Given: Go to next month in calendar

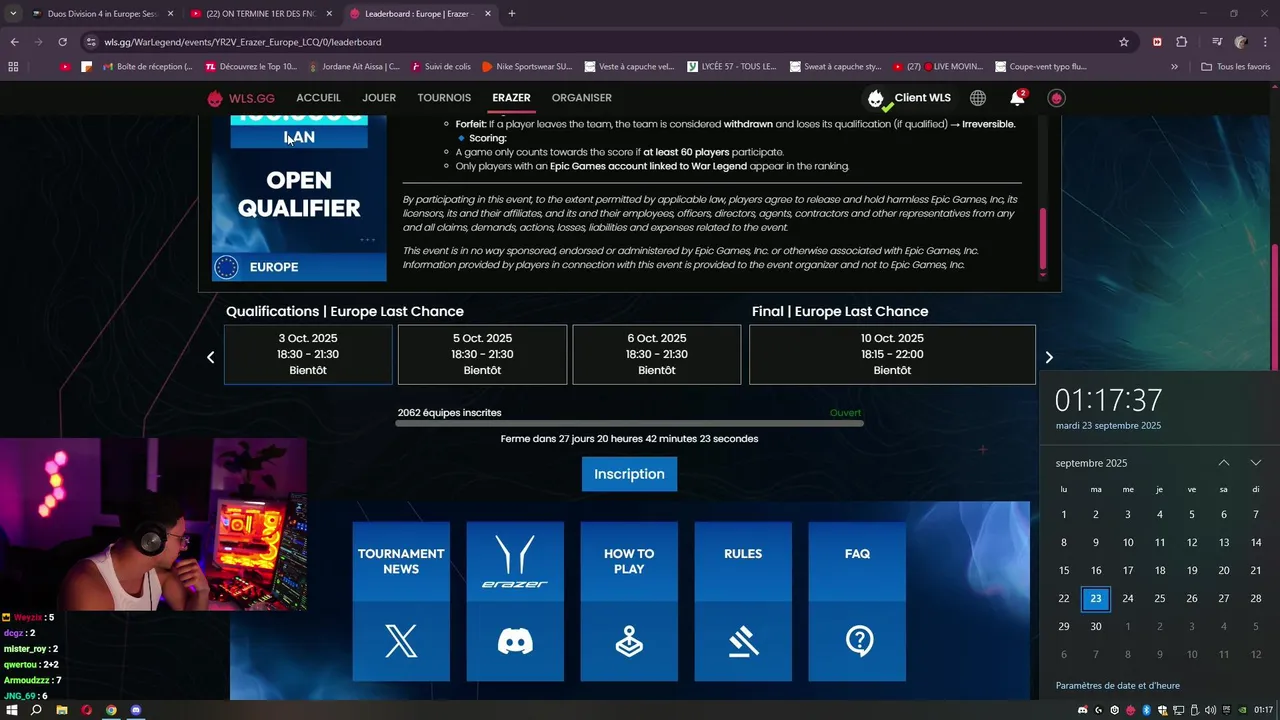Looking at the screenshot, I should pos(1256,463).
